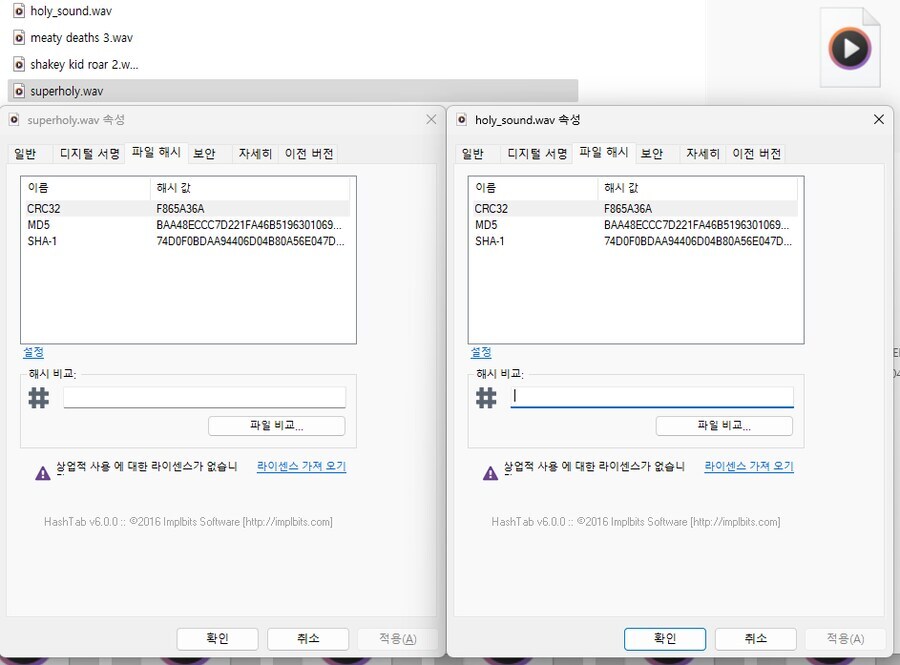Open 라이센스 가져 오기 link in superholy.wav window

point(301,466)
